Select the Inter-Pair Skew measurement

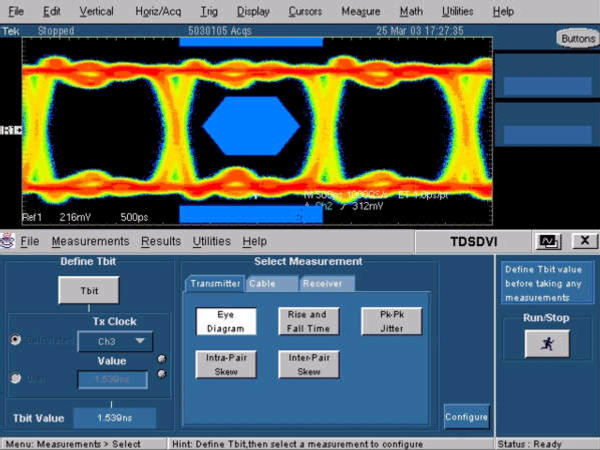[308, 364]
